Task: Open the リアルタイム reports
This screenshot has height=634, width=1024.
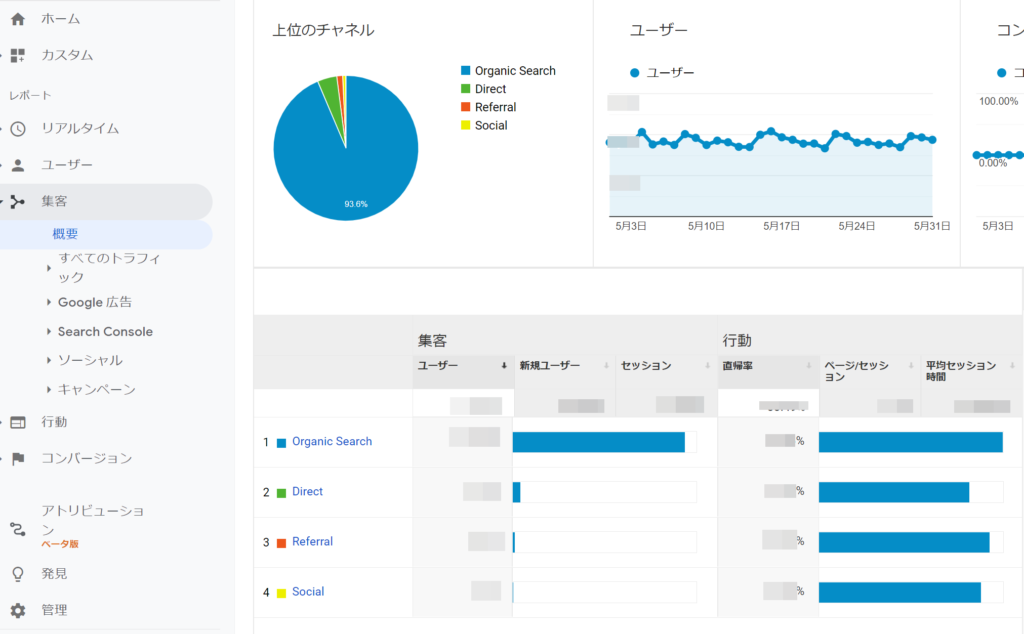Action: pos(80,129)
